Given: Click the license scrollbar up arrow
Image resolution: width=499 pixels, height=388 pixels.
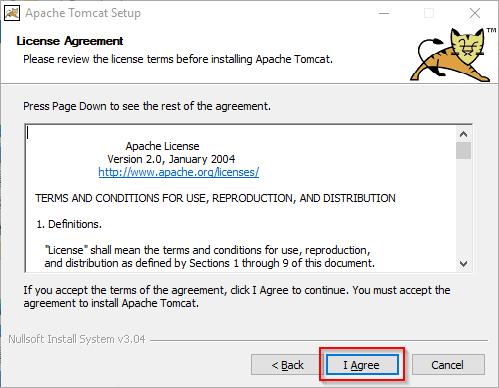Looking at the screenshot, I should (463, 134).
